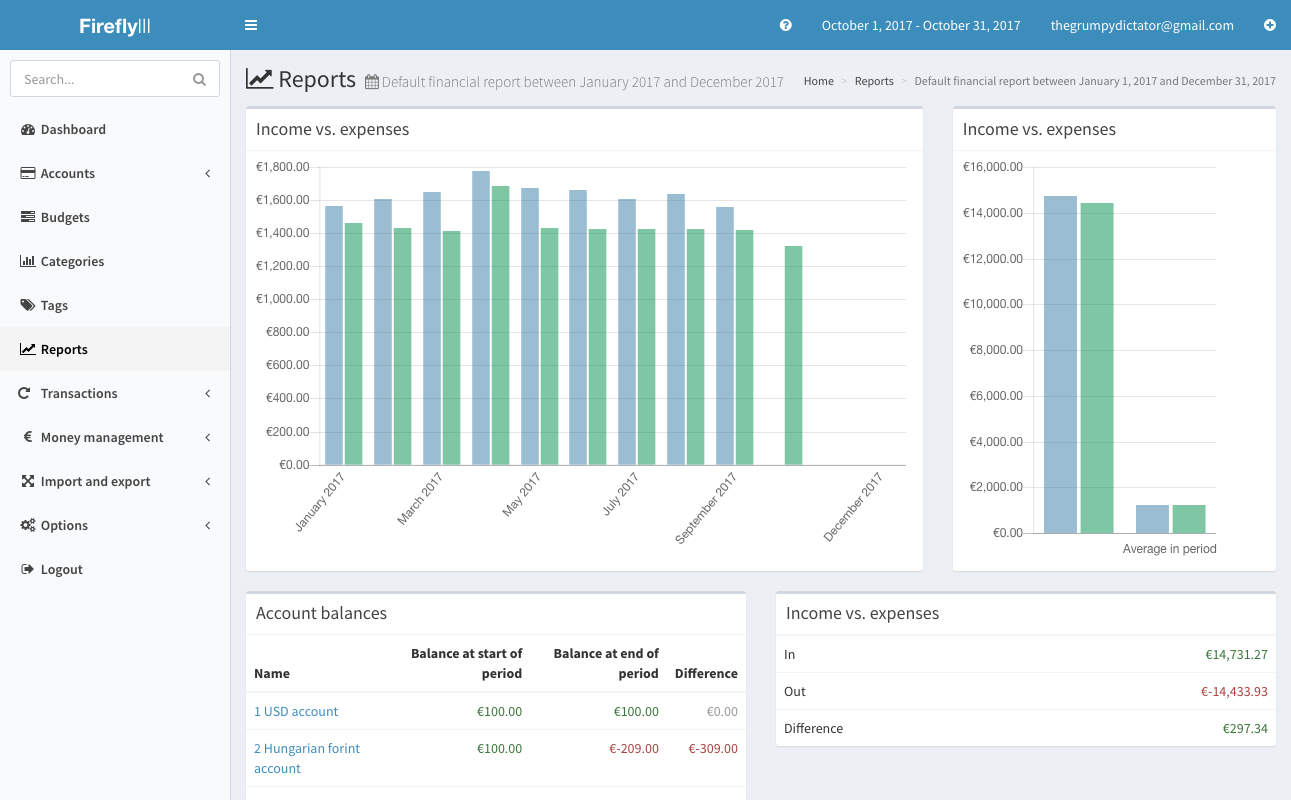
Task: Expand the Options submenu chevron
Action: point(208,526)
